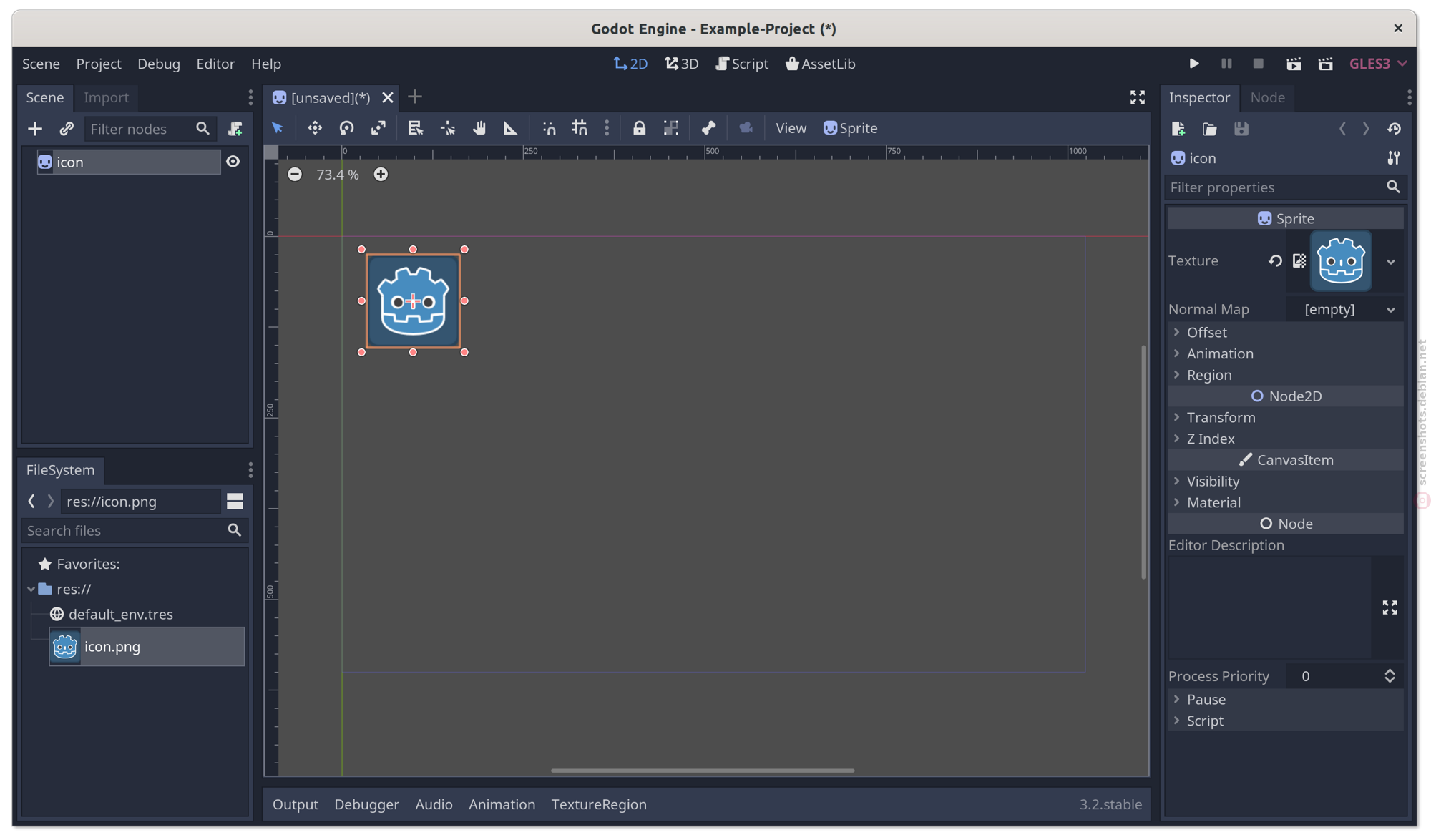Toggle visibility of the icon node
The image size is (1431, 840).
(233, 162)
